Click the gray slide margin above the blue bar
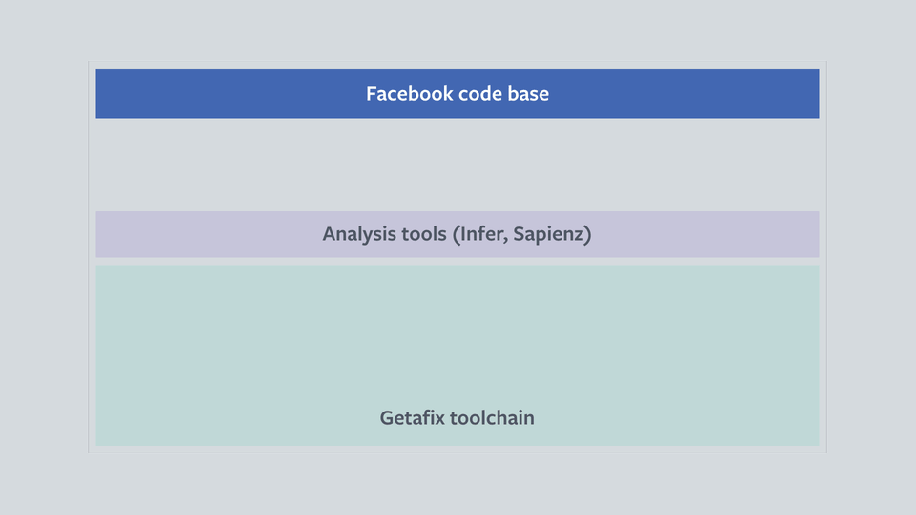916x515 pixels. 457,35
